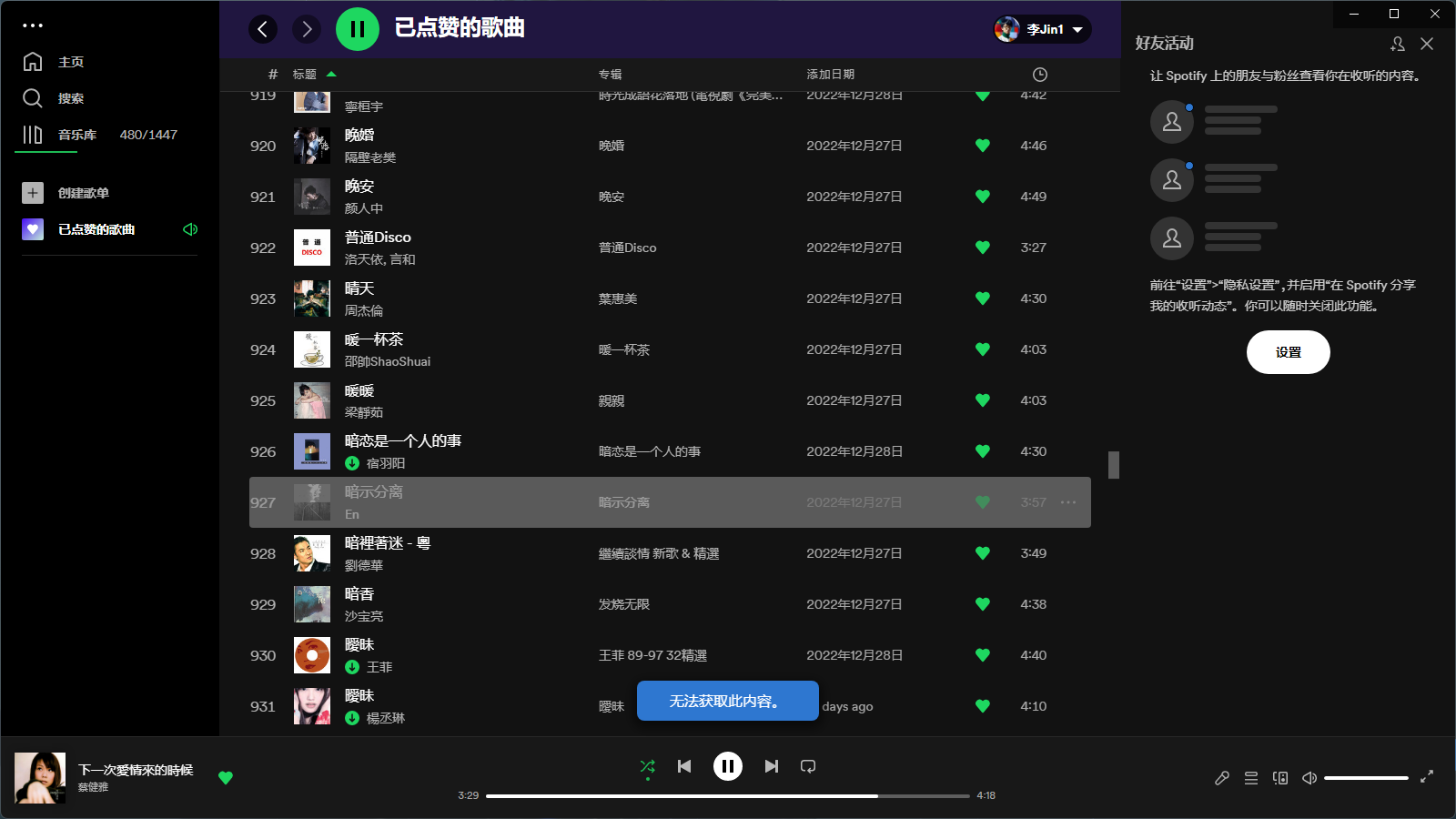This screenshot has height=819, width=1456.
Task: Click the 设置 button in friend activity
Action: (x=1288, y=352)
